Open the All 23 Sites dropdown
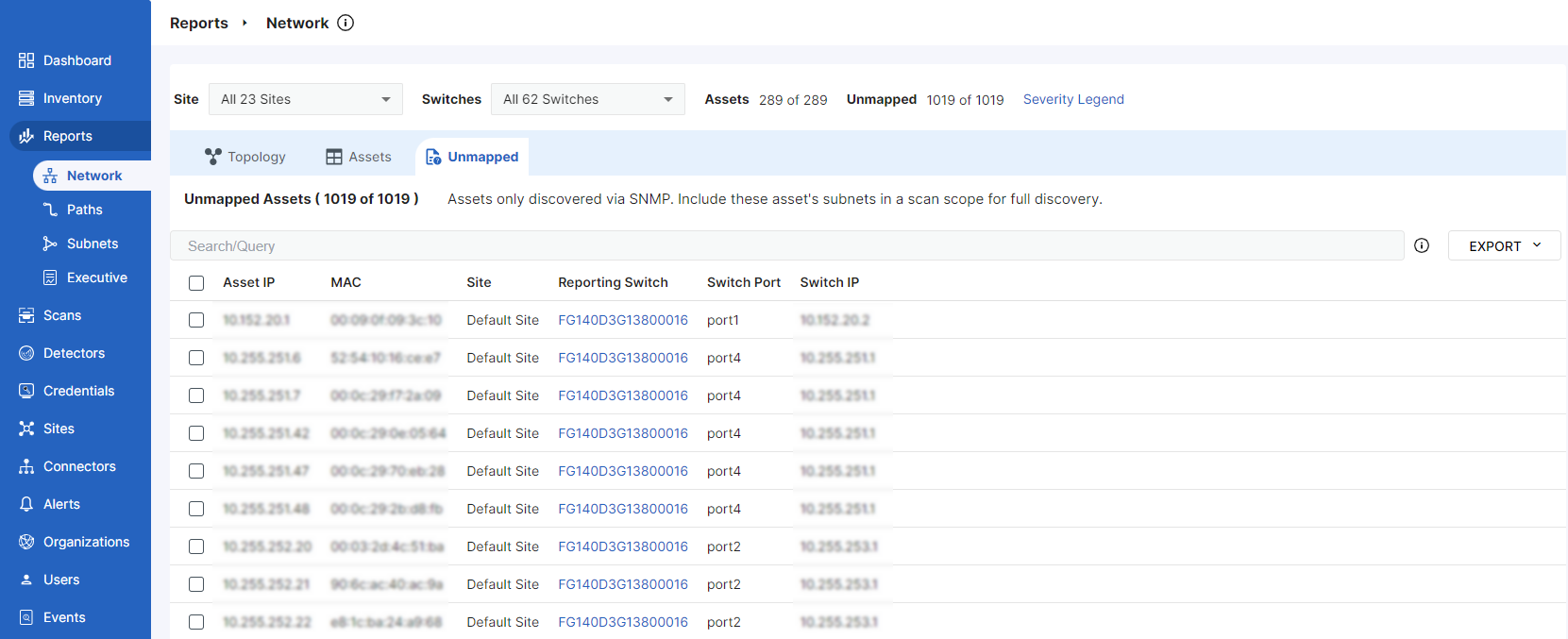Viewport: 1568px width, 639px height. pos(306,99)
